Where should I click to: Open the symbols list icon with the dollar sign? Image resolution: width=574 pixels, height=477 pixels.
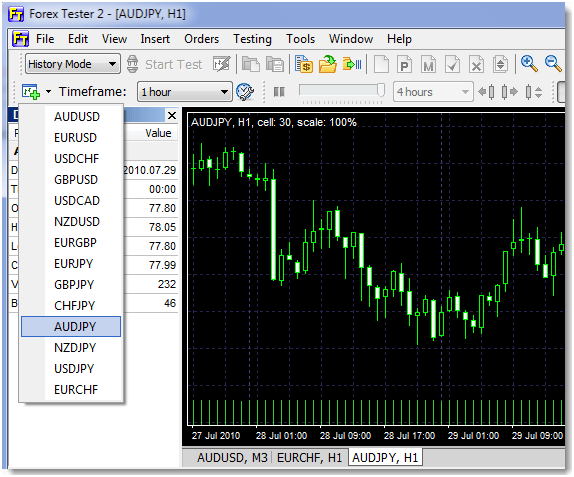pos(303,64)
